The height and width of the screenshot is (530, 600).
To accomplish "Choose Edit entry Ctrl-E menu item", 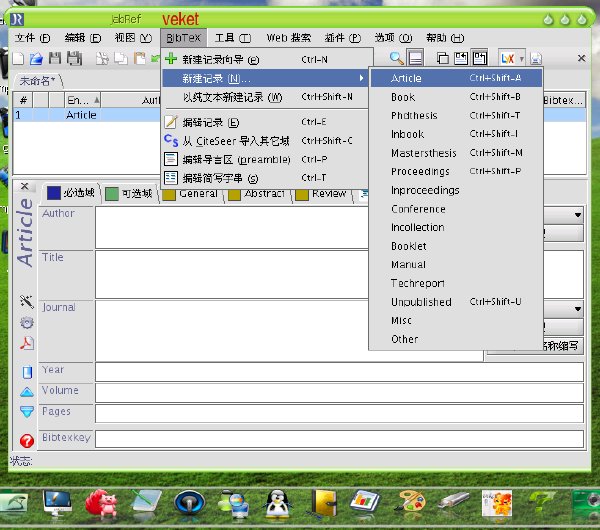I will 265,122.
